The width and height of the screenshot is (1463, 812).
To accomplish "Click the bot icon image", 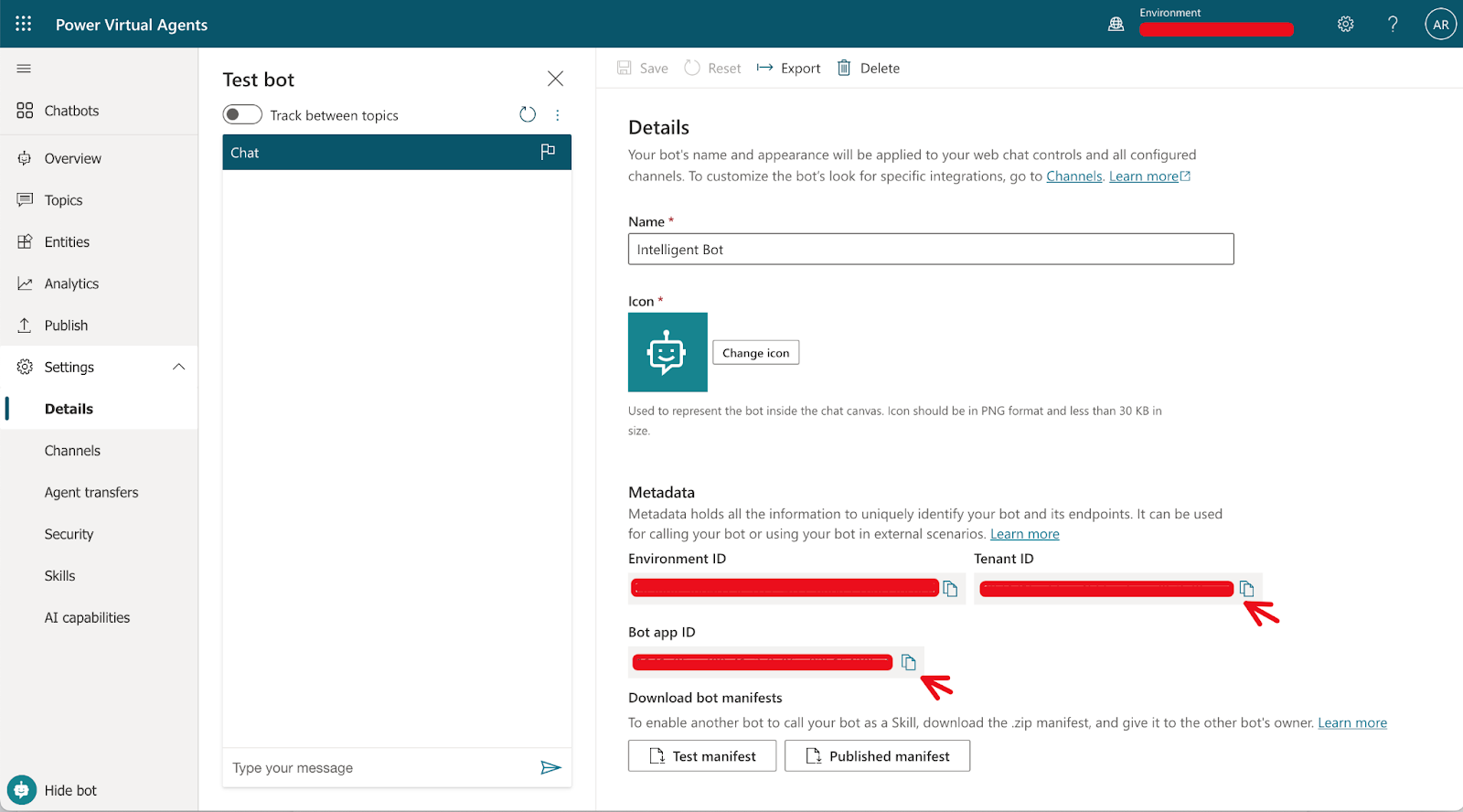I will click(x=667, y=352).
